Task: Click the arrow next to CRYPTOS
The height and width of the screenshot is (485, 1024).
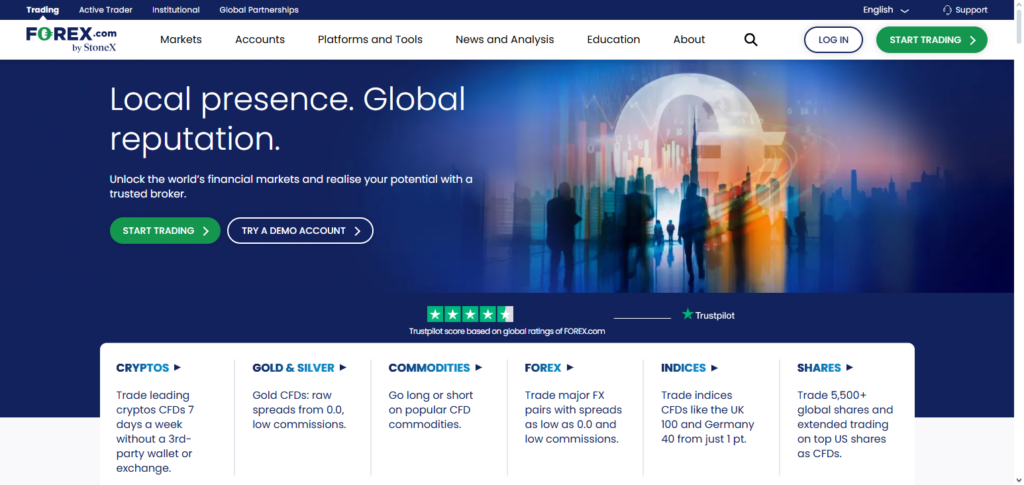Action: tap(177, 368)
